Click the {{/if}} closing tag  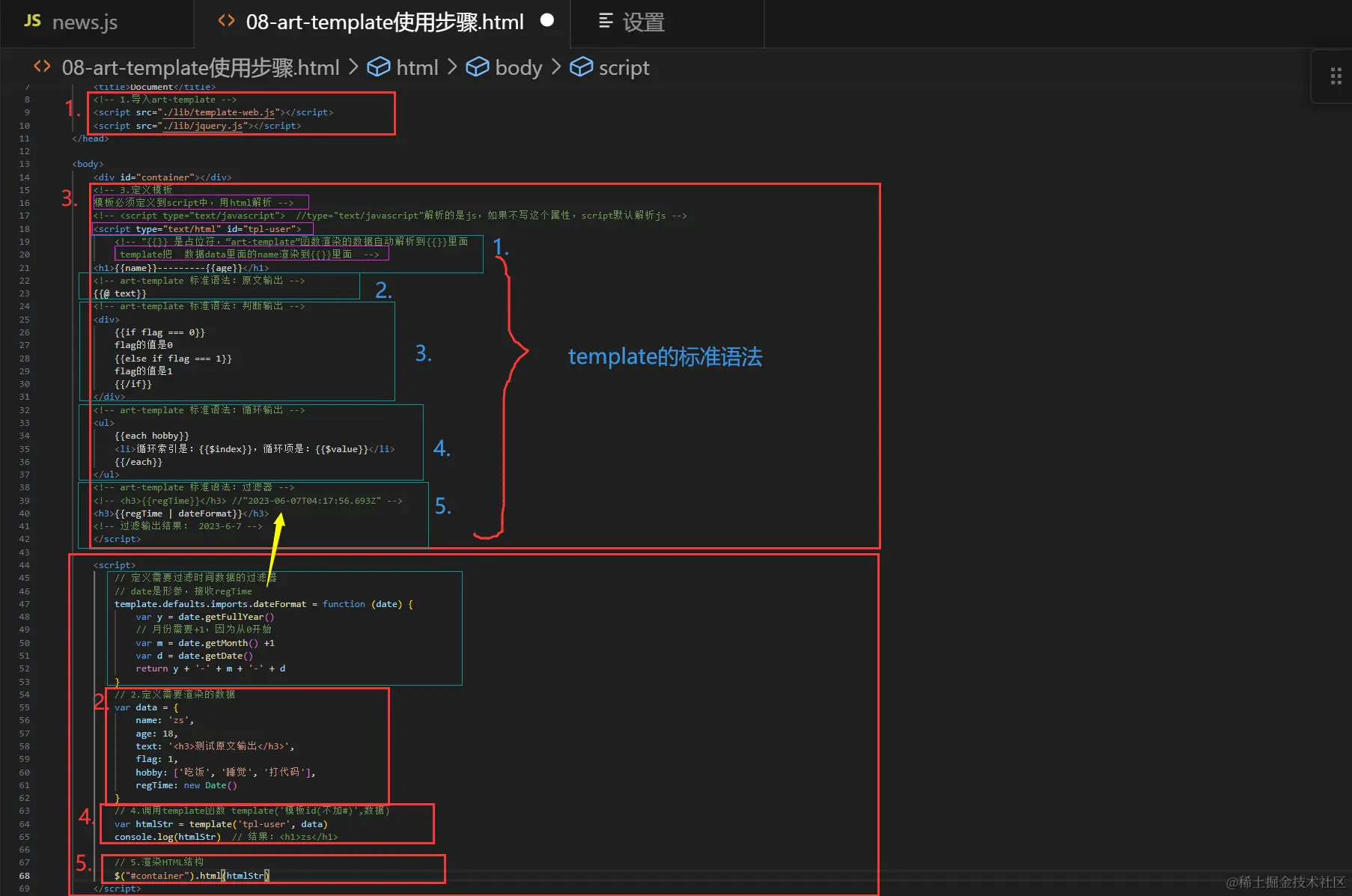click(133, 384)
